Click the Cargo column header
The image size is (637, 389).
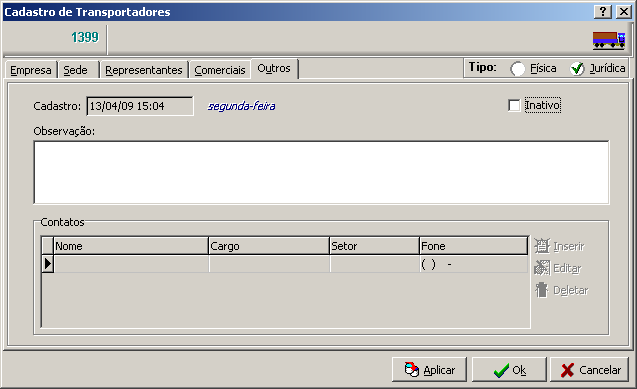coord(269,246)
